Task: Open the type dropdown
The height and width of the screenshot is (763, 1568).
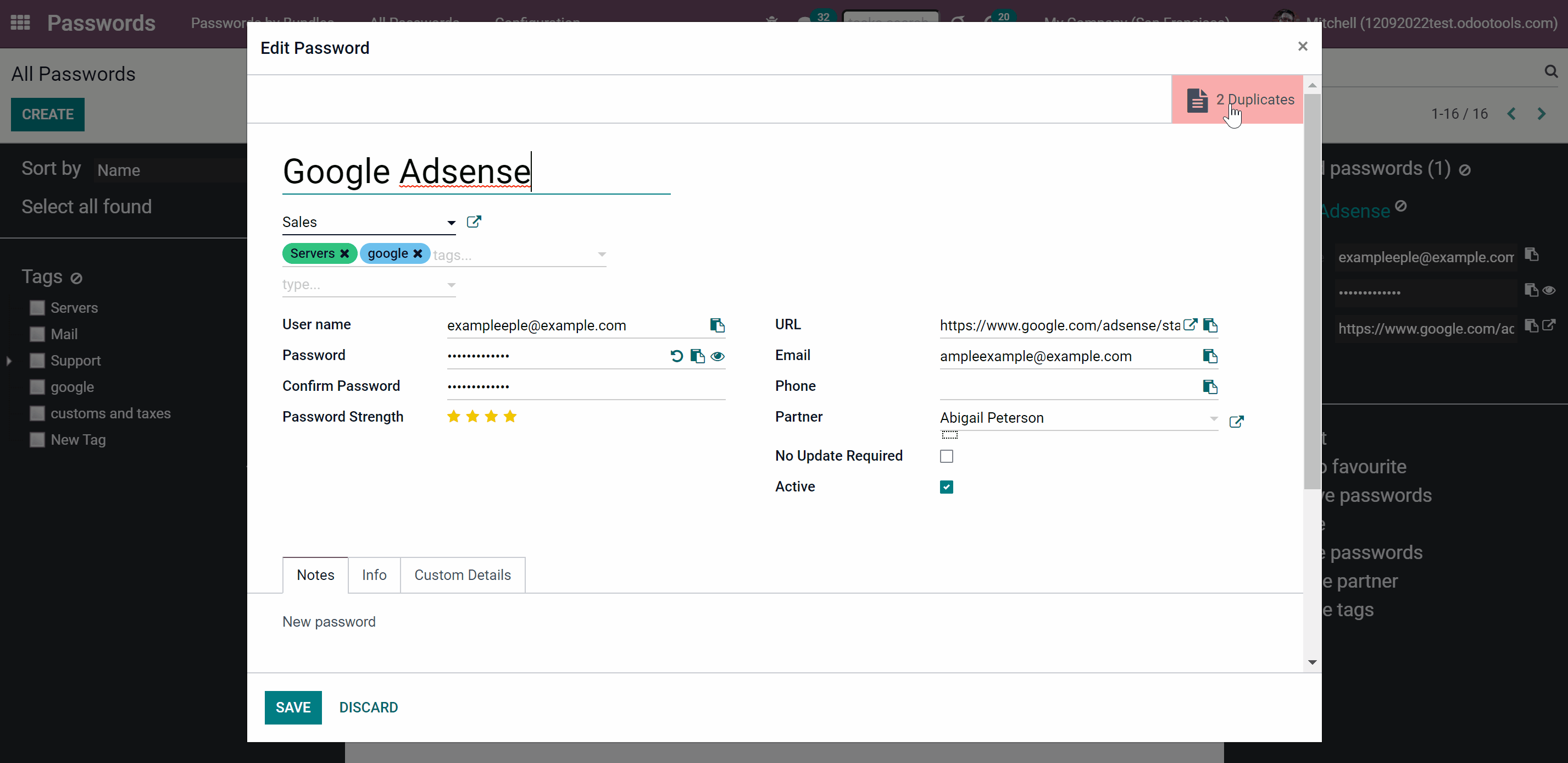Action: [x=369, y=284]
